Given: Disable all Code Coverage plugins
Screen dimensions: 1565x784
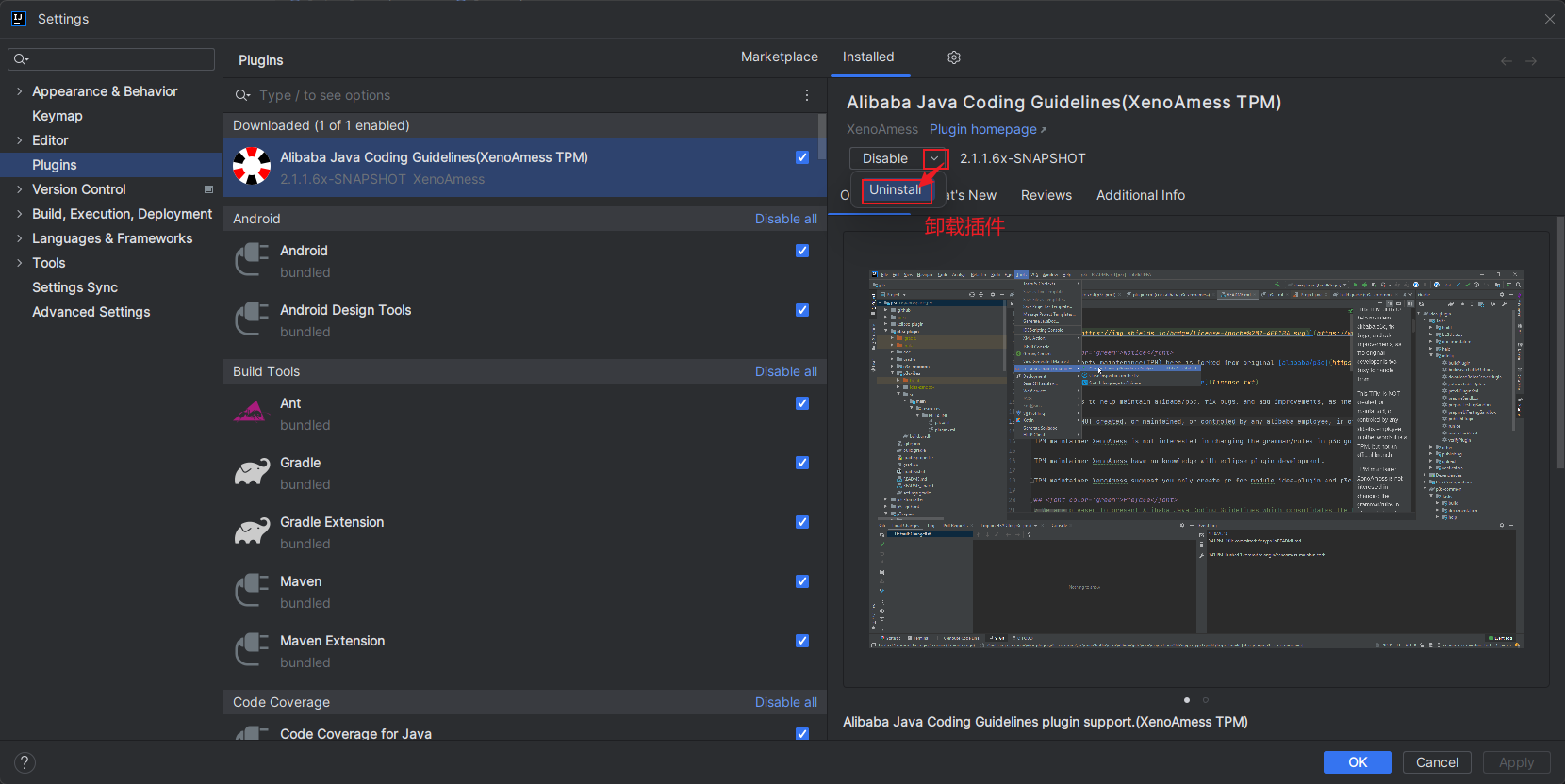Looking at the screenshot, I should 786,702.
